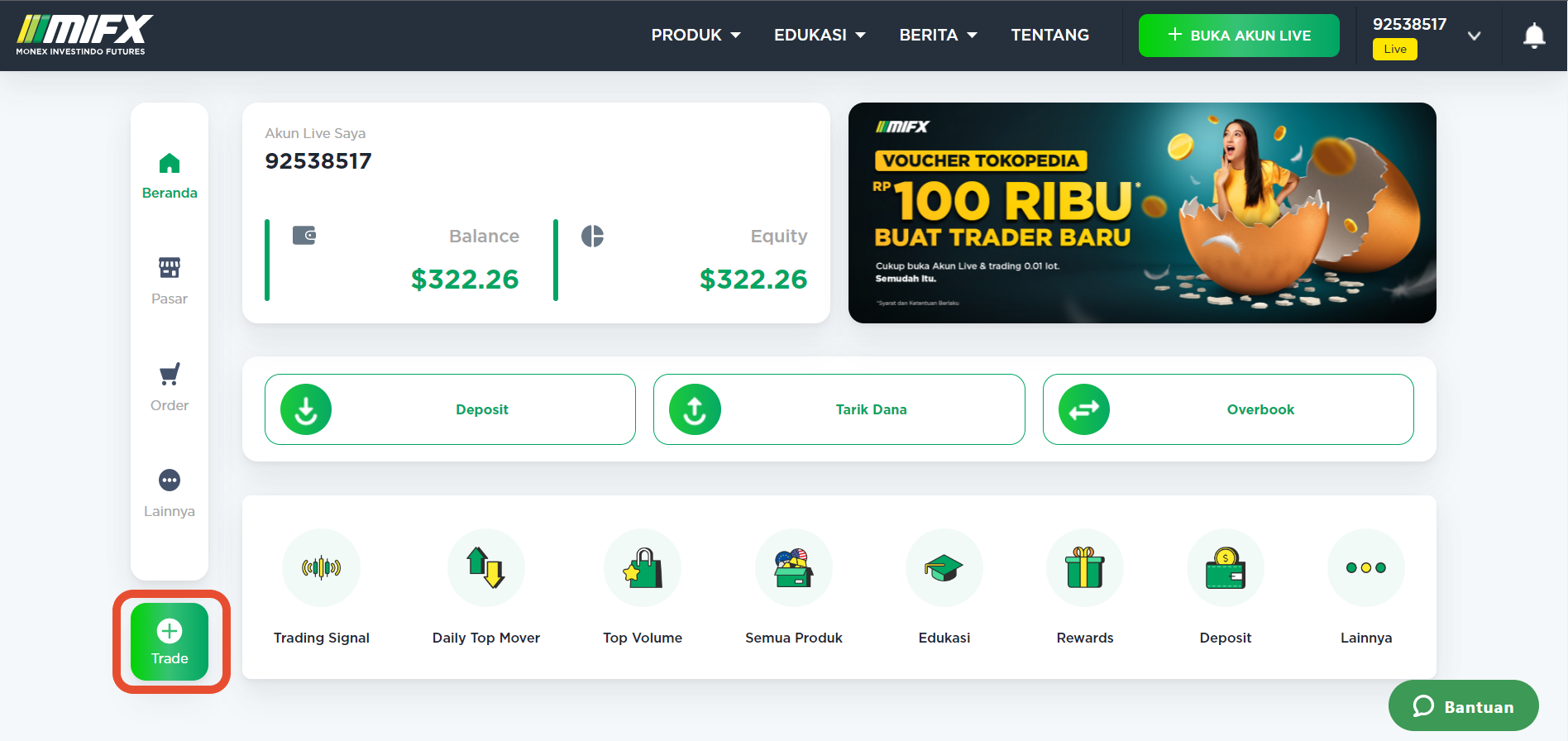Image resolution: width=1568 pixels, height=741 pixels.
Task: Click the yellow Live account badge
Action: coord(1395,50)
